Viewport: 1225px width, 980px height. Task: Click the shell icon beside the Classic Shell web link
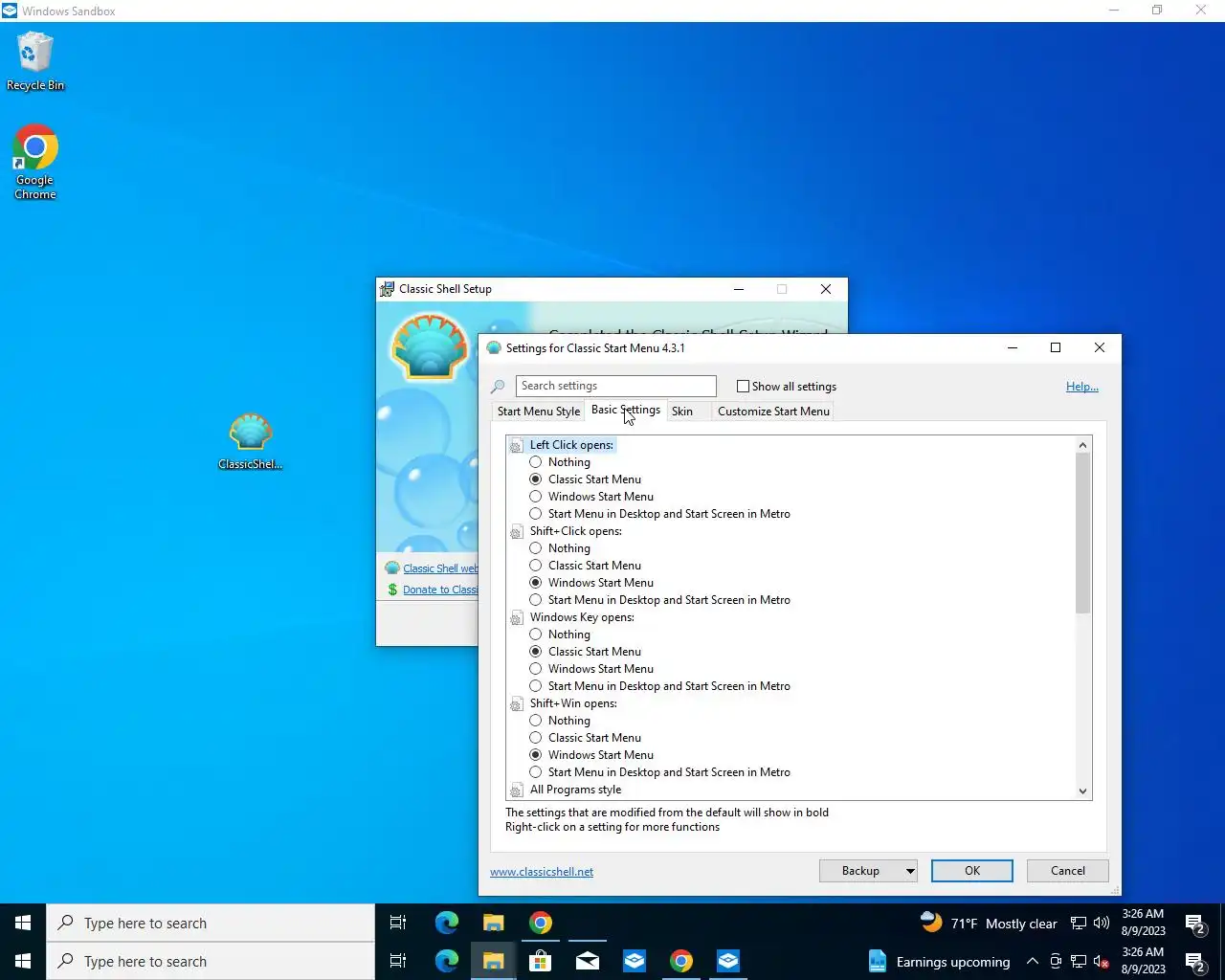pos(392,568)
